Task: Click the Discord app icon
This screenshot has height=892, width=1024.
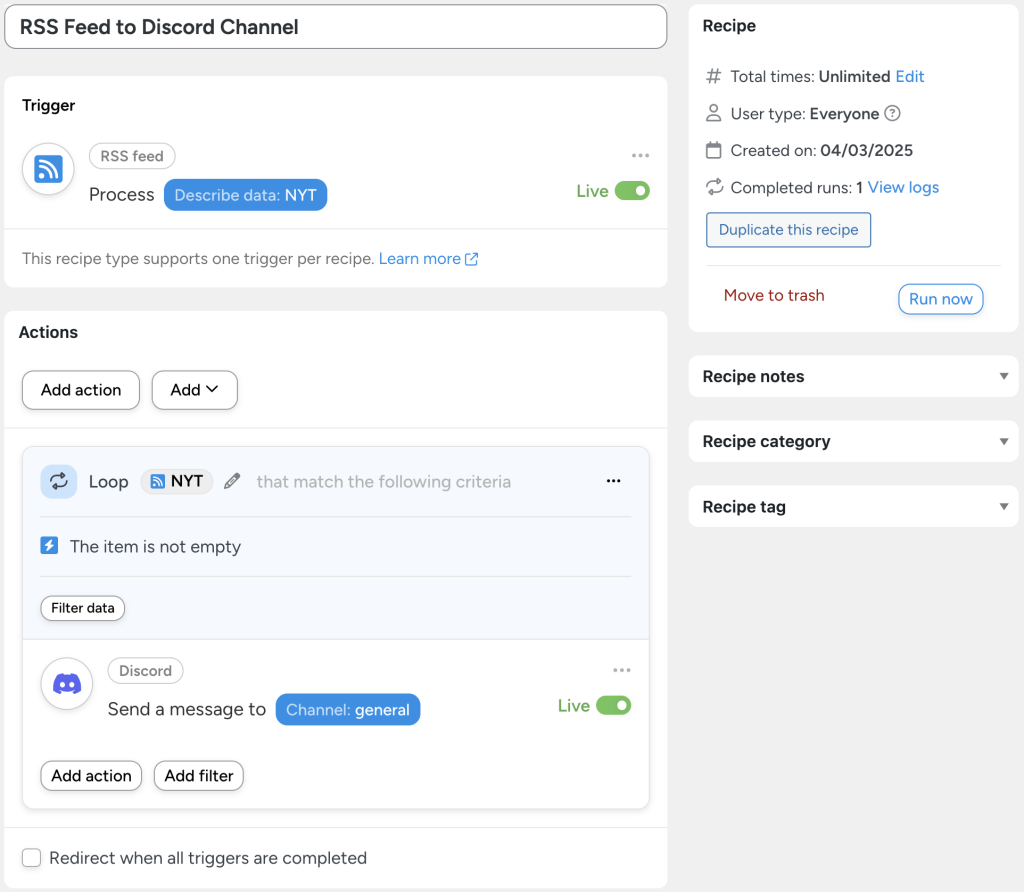Action: tap(66, 683)
